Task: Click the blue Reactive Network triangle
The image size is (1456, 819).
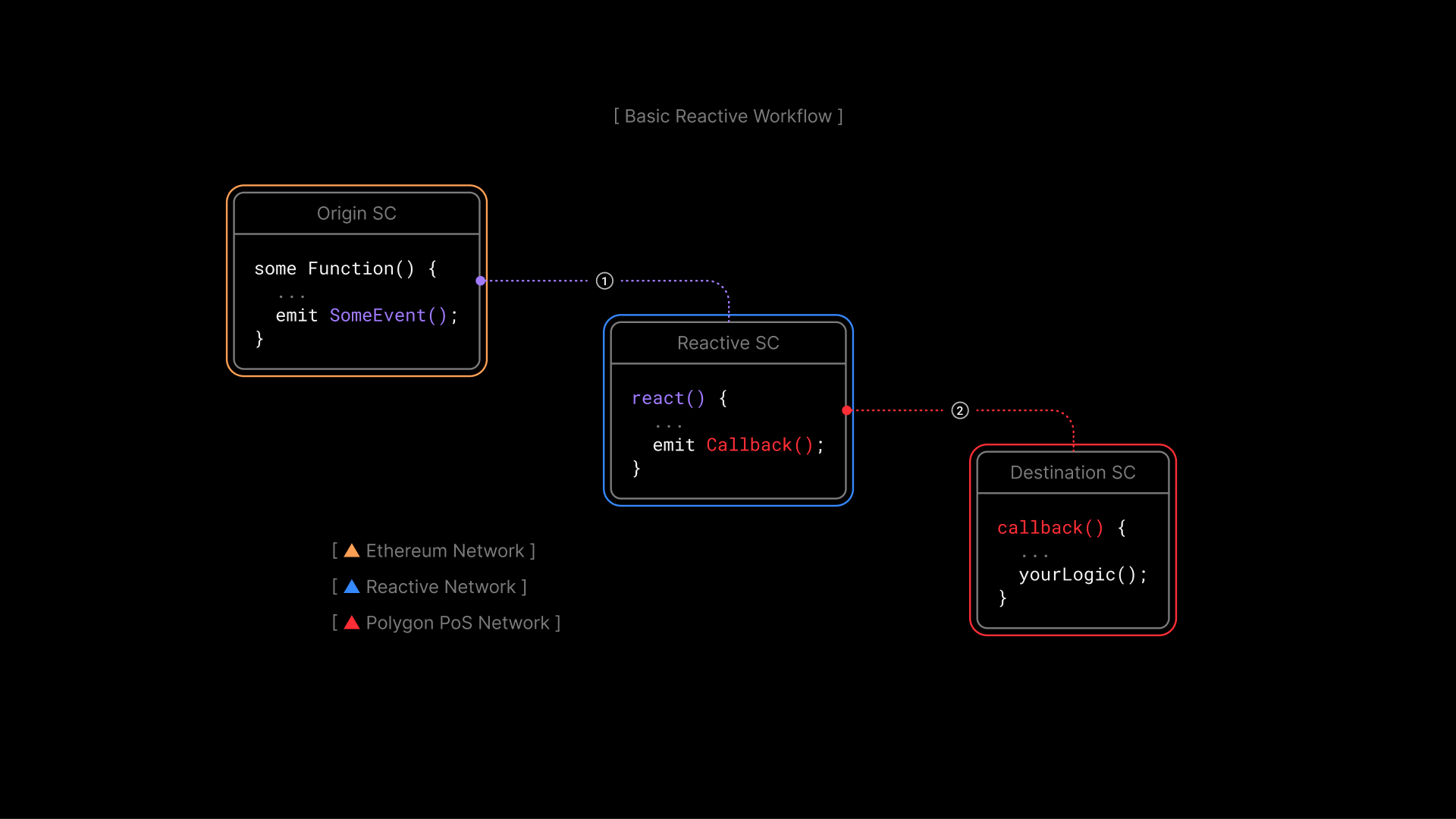Action: pos(351,587)
